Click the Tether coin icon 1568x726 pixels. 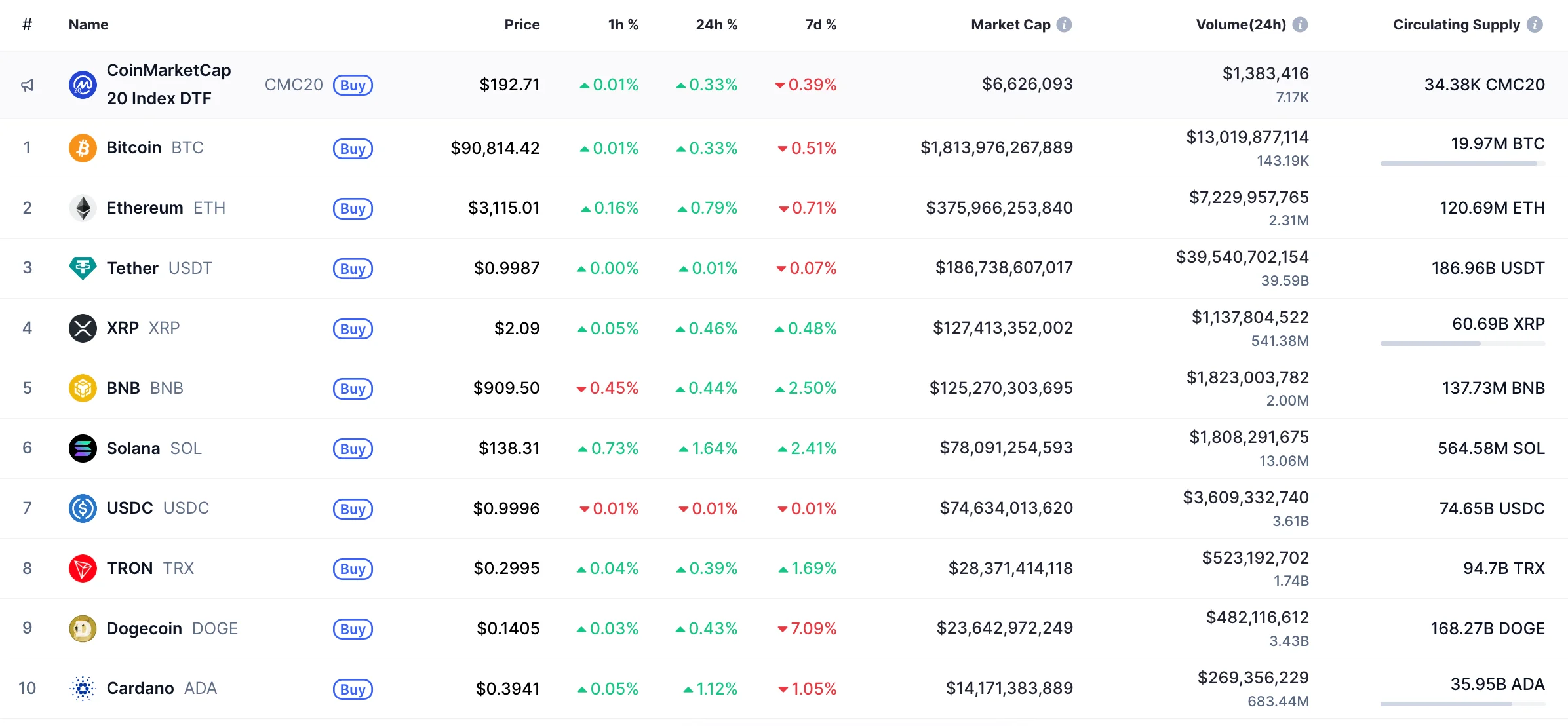pos(83,268)
